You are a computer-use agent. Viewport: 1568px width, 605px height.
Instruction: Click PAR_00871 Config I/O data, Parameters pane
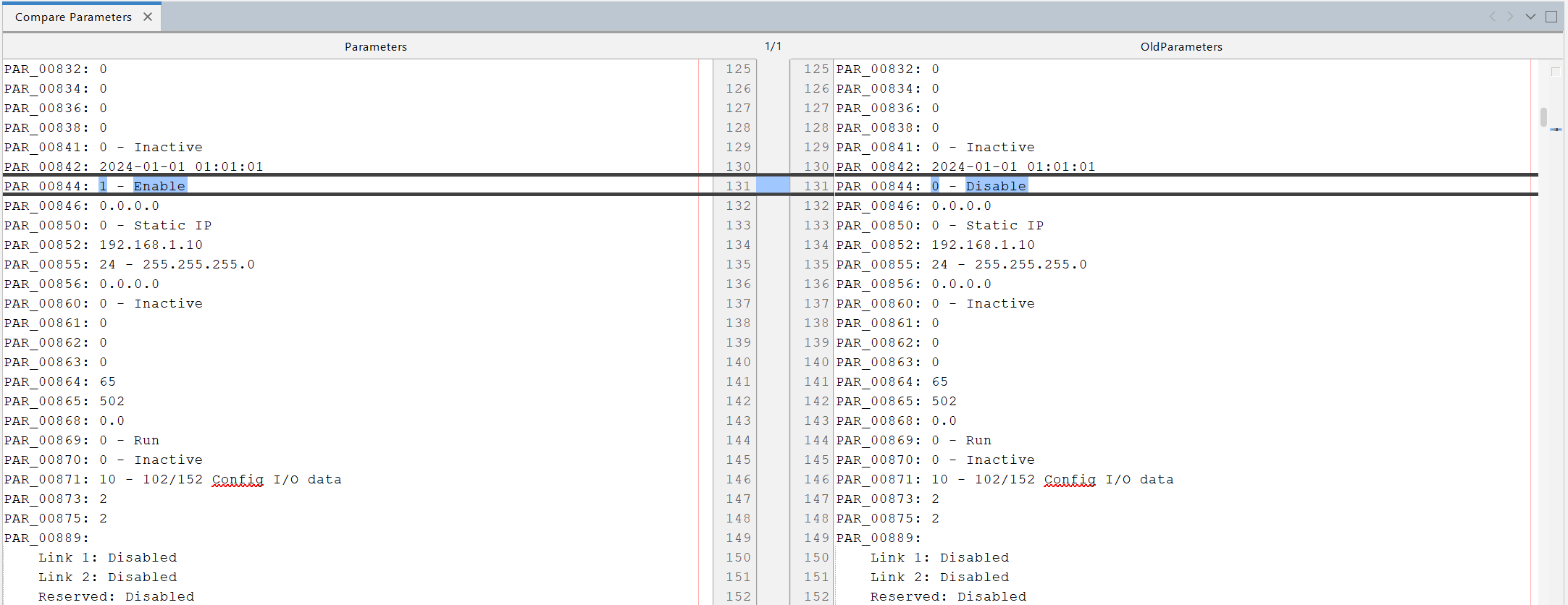pyautogui.click(x=173, y=479)
